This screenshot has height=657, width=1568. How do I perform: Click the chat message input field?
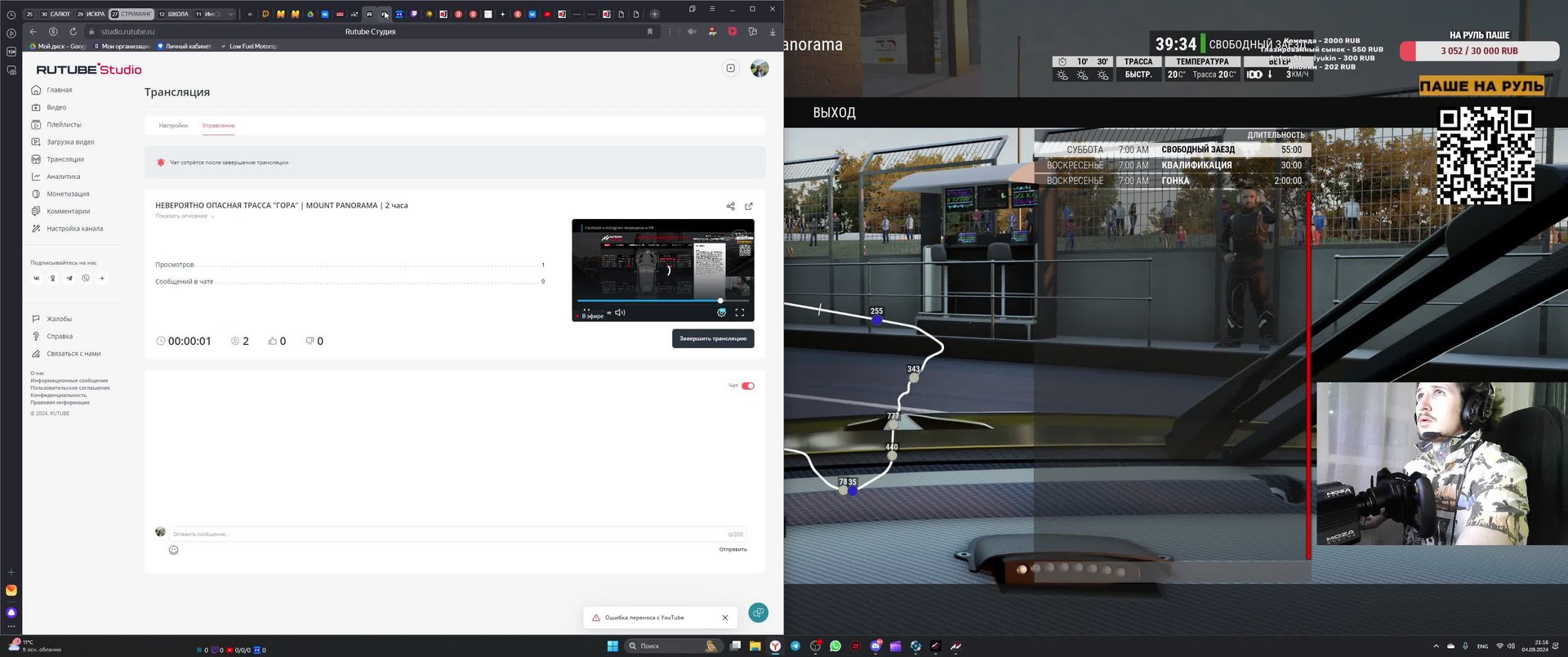[x=457, y=534]
